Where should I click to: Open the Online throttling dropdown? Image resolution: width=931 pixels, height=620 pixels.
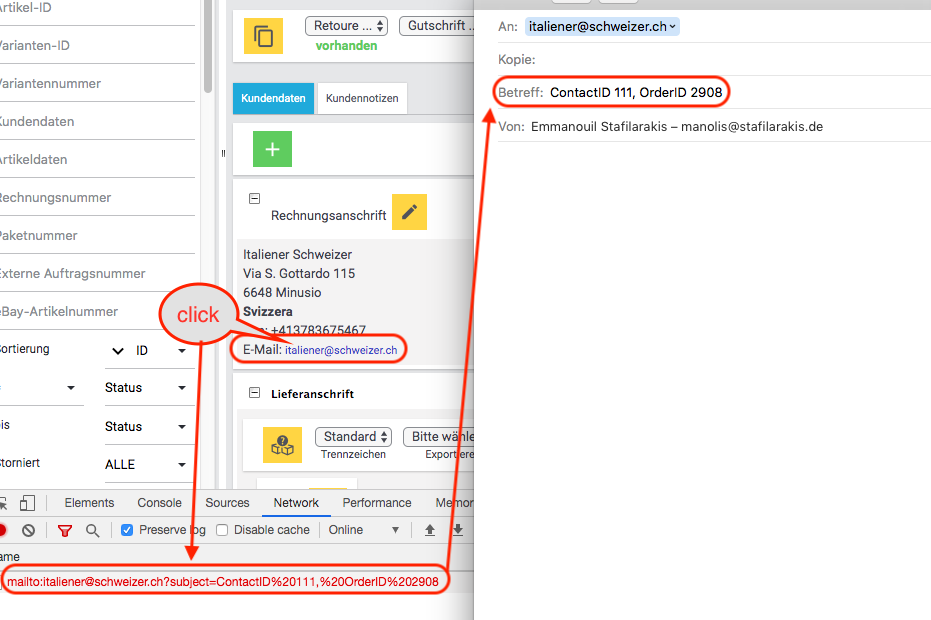pos(364,530)
